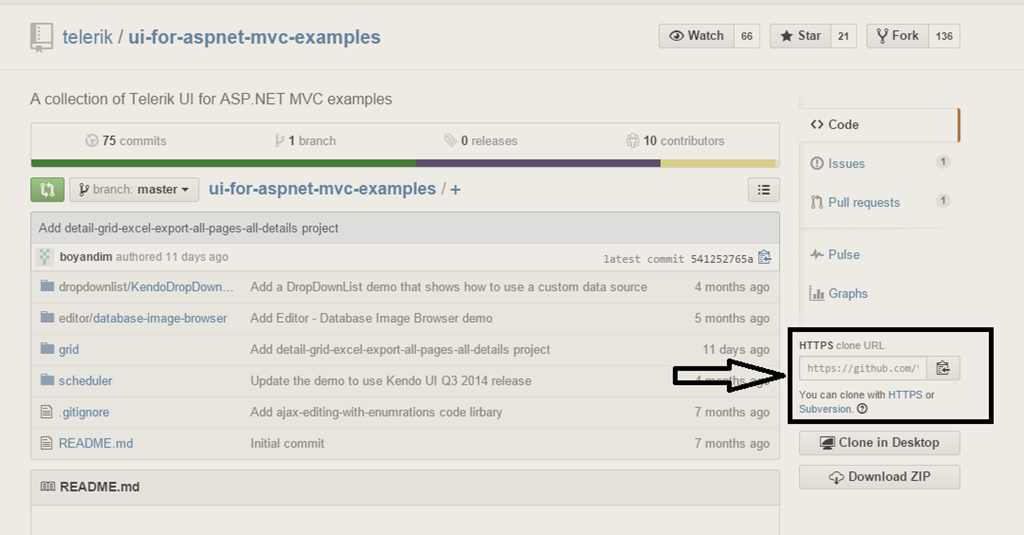Click the green language bar segment
This screenshot has height=535, width=1024.
coord(223,163)
